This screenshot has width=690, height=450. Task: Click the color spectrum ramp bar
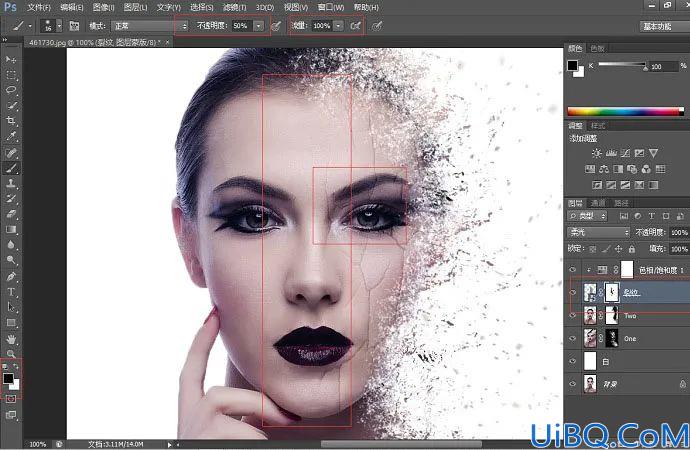[626, 112]
